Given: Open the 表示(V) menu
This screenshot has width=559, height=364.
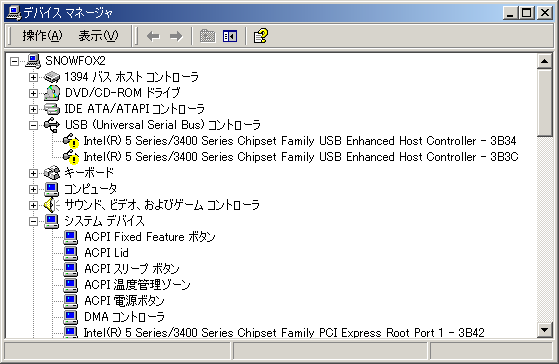Looking at the screenshot, I should pos(98,36).
